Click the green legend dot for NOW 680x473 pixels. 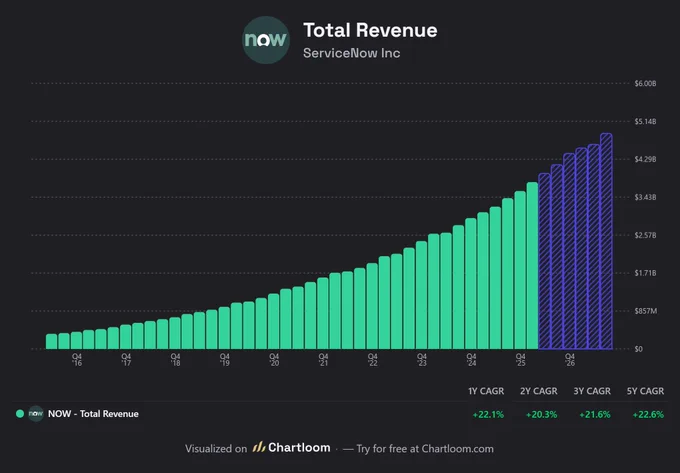click(20, 414)
